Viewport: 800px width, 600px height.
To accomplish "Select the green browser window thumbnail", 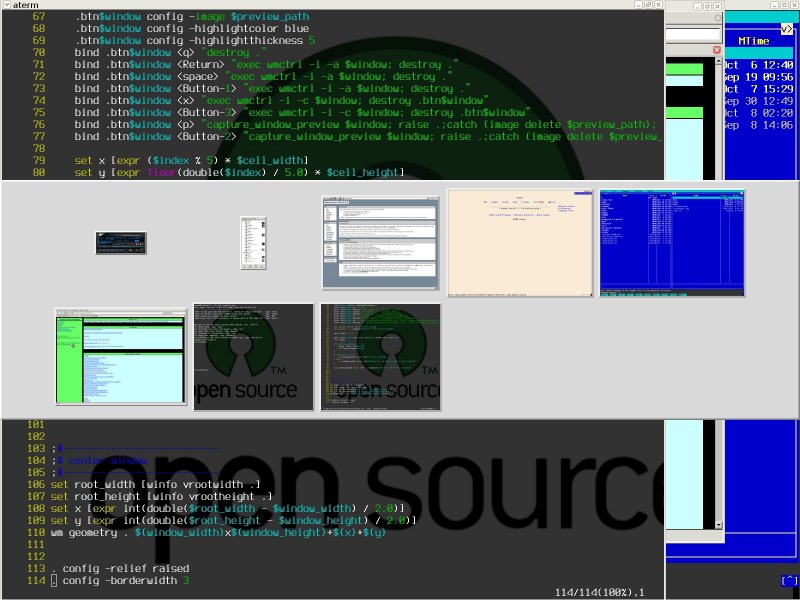I will pyautogui.click(x=121, y=356).
